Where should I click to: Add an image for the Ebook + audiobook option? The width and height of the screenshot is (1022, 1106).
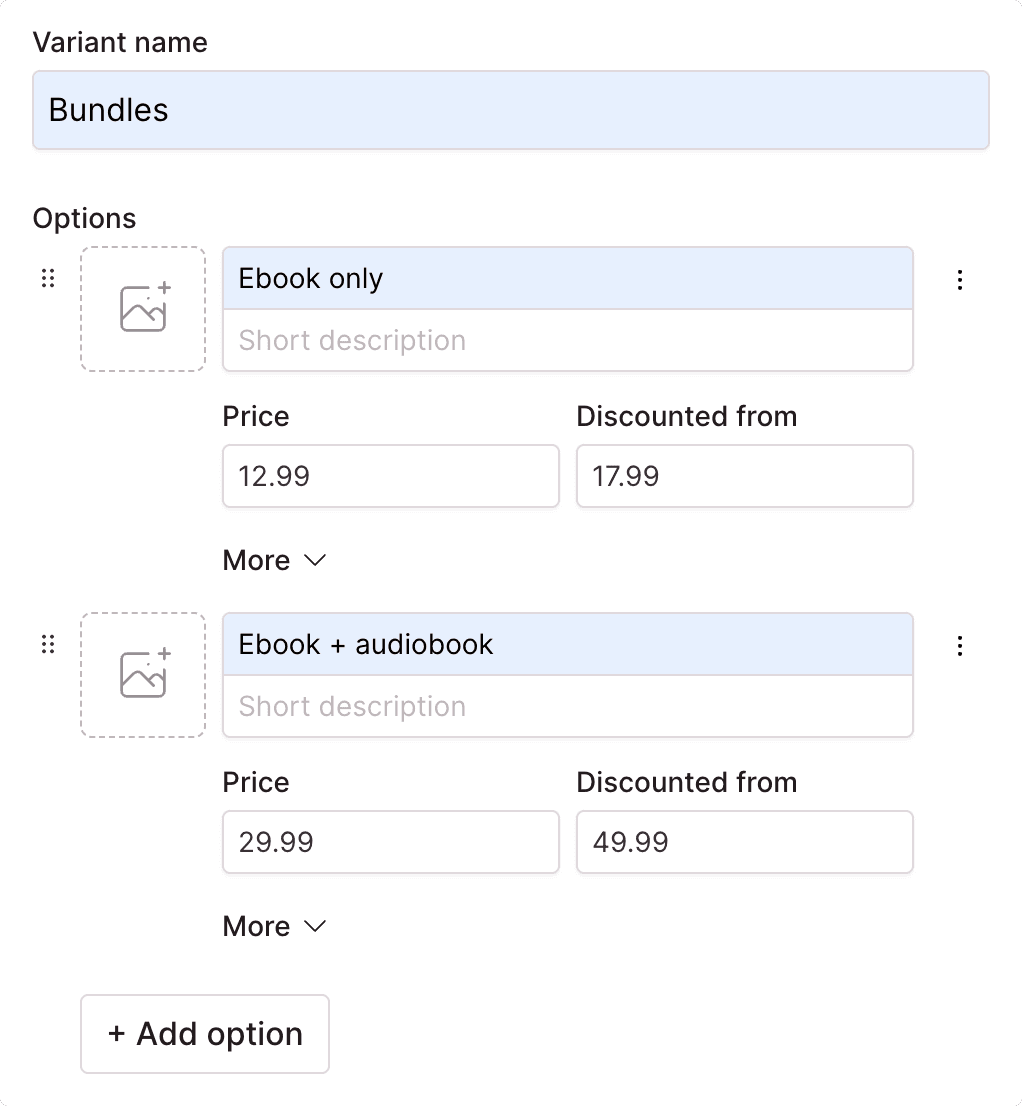pos(142,675)
